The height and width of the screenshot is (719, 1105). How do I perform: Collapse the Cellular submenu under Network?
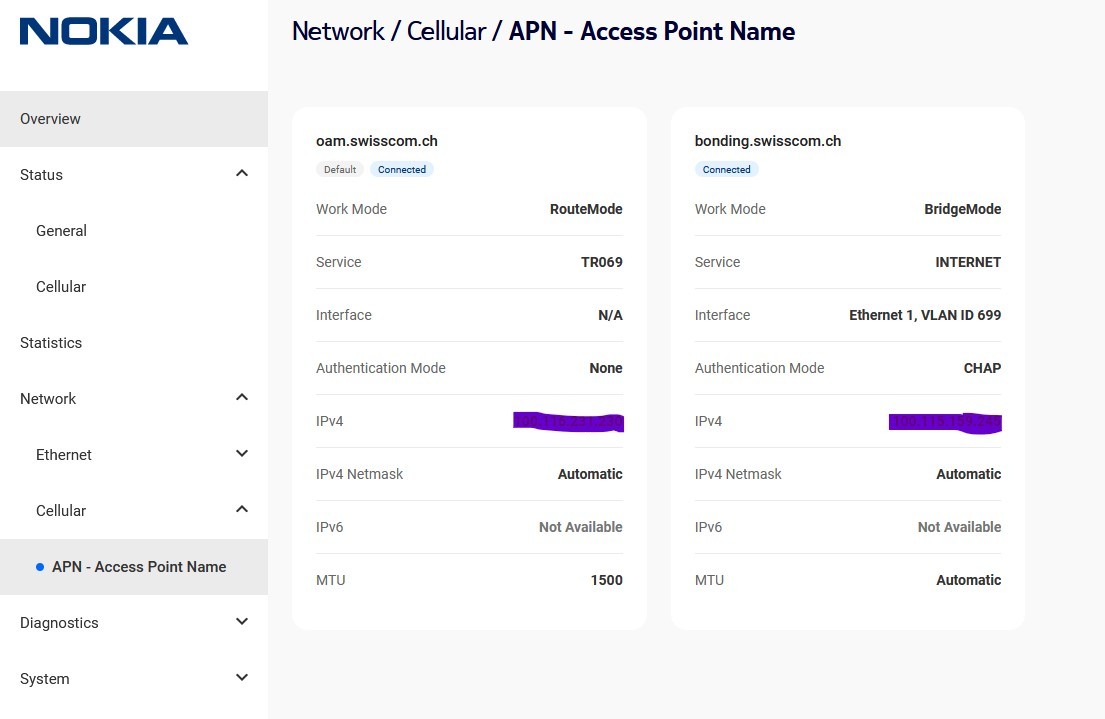point(241,510)
